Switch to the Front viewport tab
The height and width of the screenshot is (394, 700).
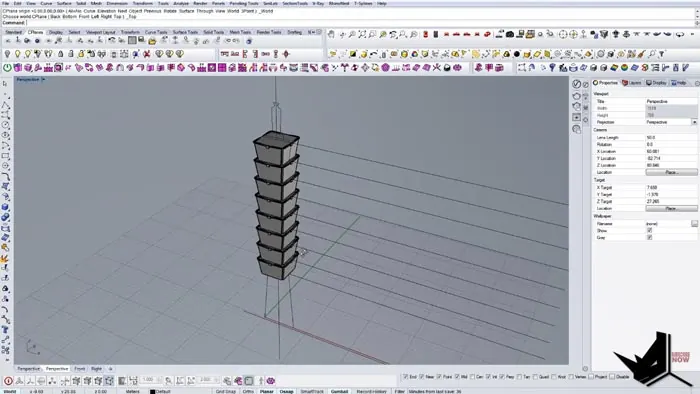[79, 369]
